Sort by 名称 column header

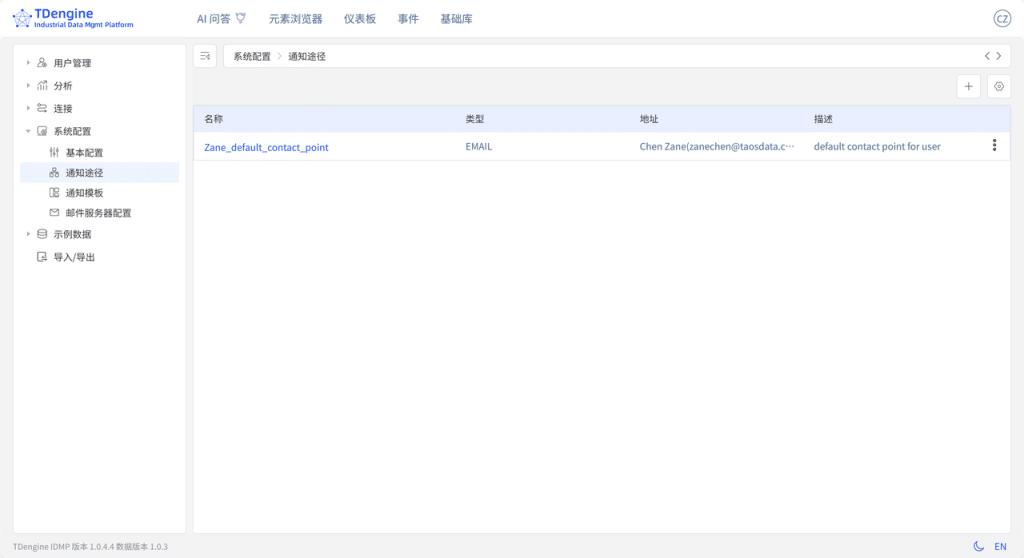214,119
